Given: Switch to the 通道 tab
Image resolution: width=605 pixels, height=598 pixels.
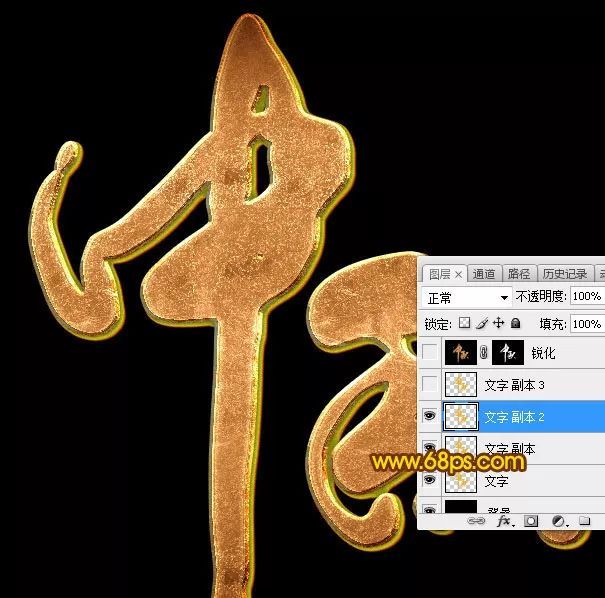Looking at the screenshot, I should [x=484, y=274].
